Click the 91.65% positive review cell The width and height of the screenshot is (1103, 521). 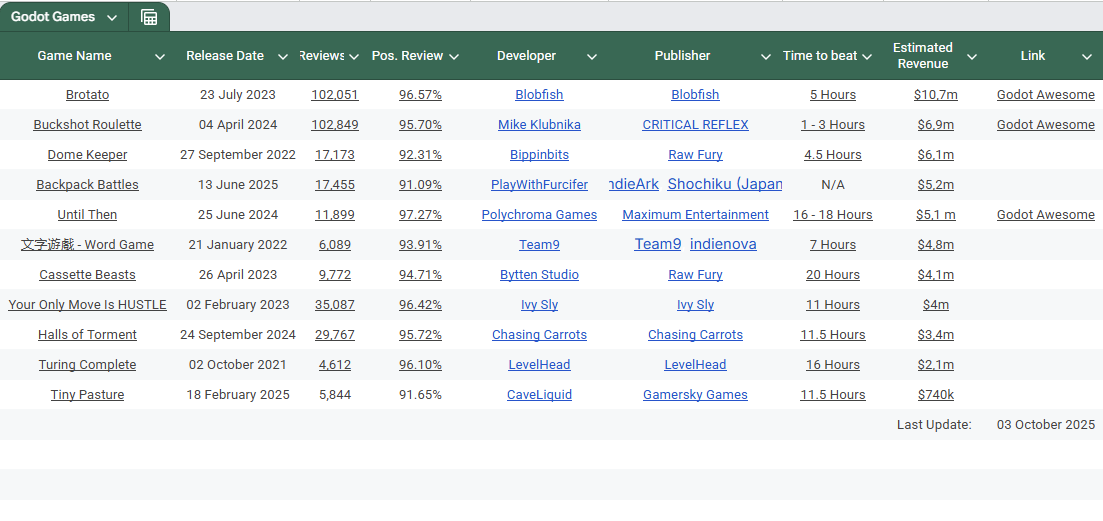[x=420, y=395]
